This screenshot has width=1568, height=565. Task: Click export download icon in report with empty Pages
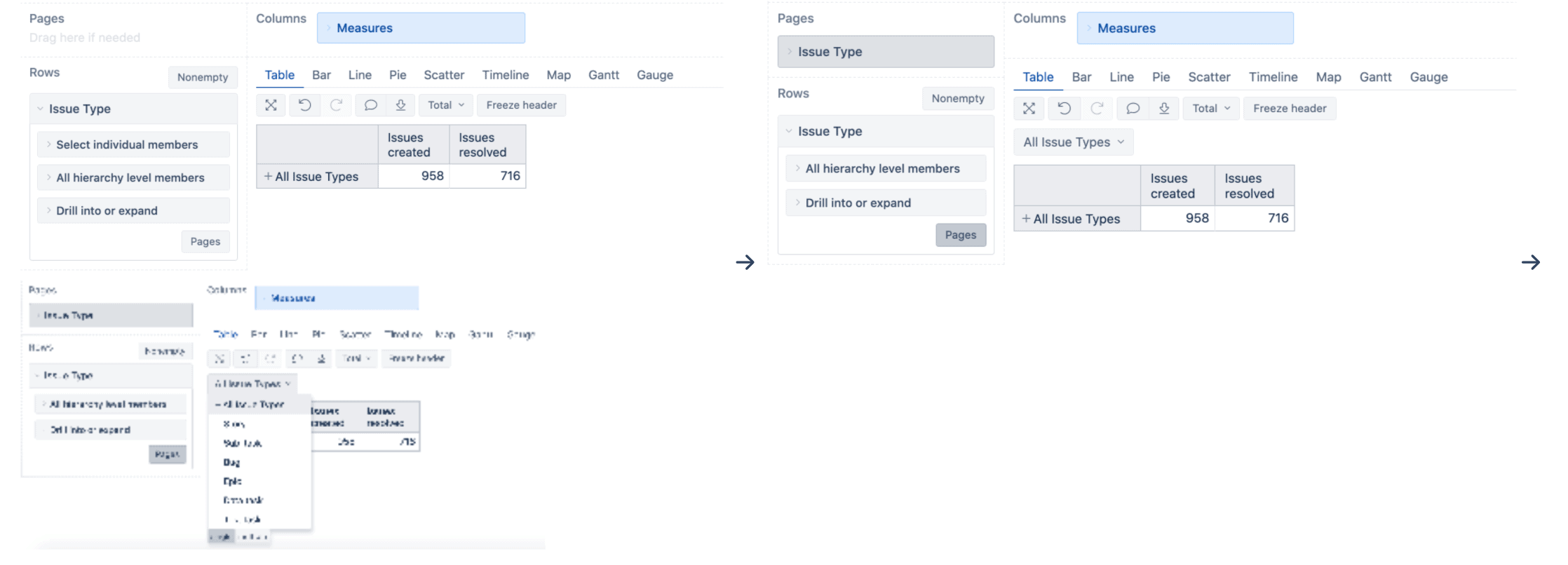(x=400, y=105)
